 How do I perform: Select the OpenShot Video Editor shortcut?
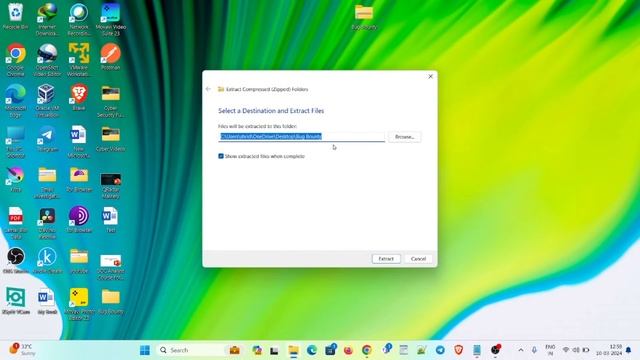pyautogui.click(x=47, y=60)
